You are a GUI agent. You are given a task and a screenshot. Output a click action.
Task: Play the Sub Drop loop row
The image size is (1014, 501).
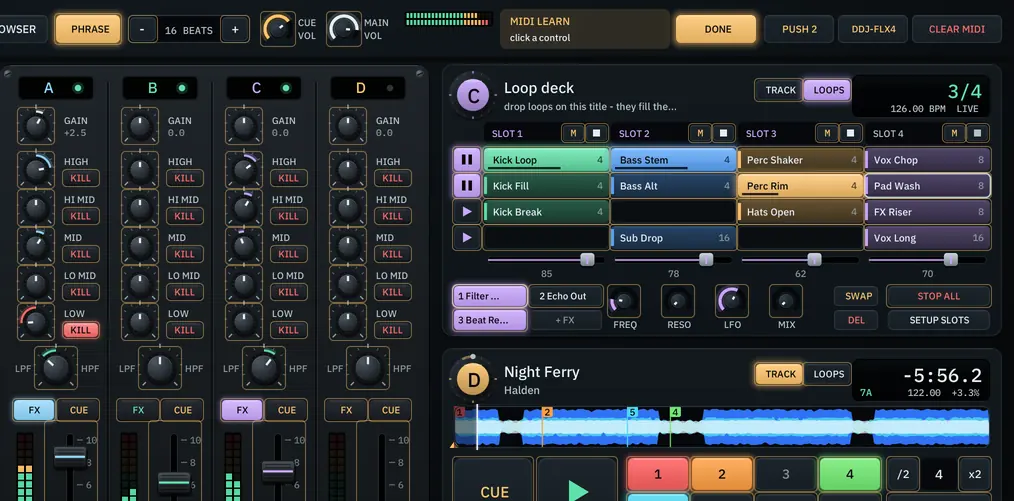point(466,237)
